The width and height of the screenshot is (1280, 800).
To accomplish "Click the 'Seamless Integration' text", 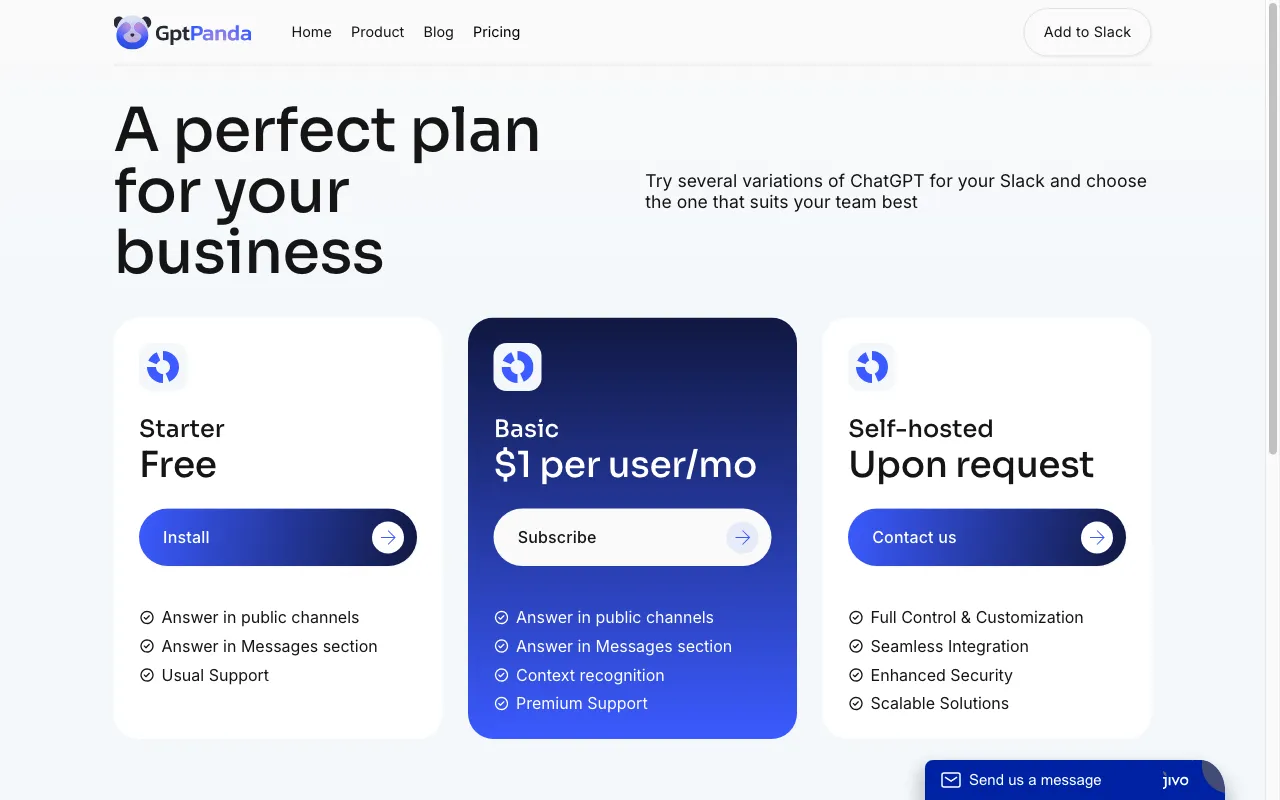I will [950, 646].
